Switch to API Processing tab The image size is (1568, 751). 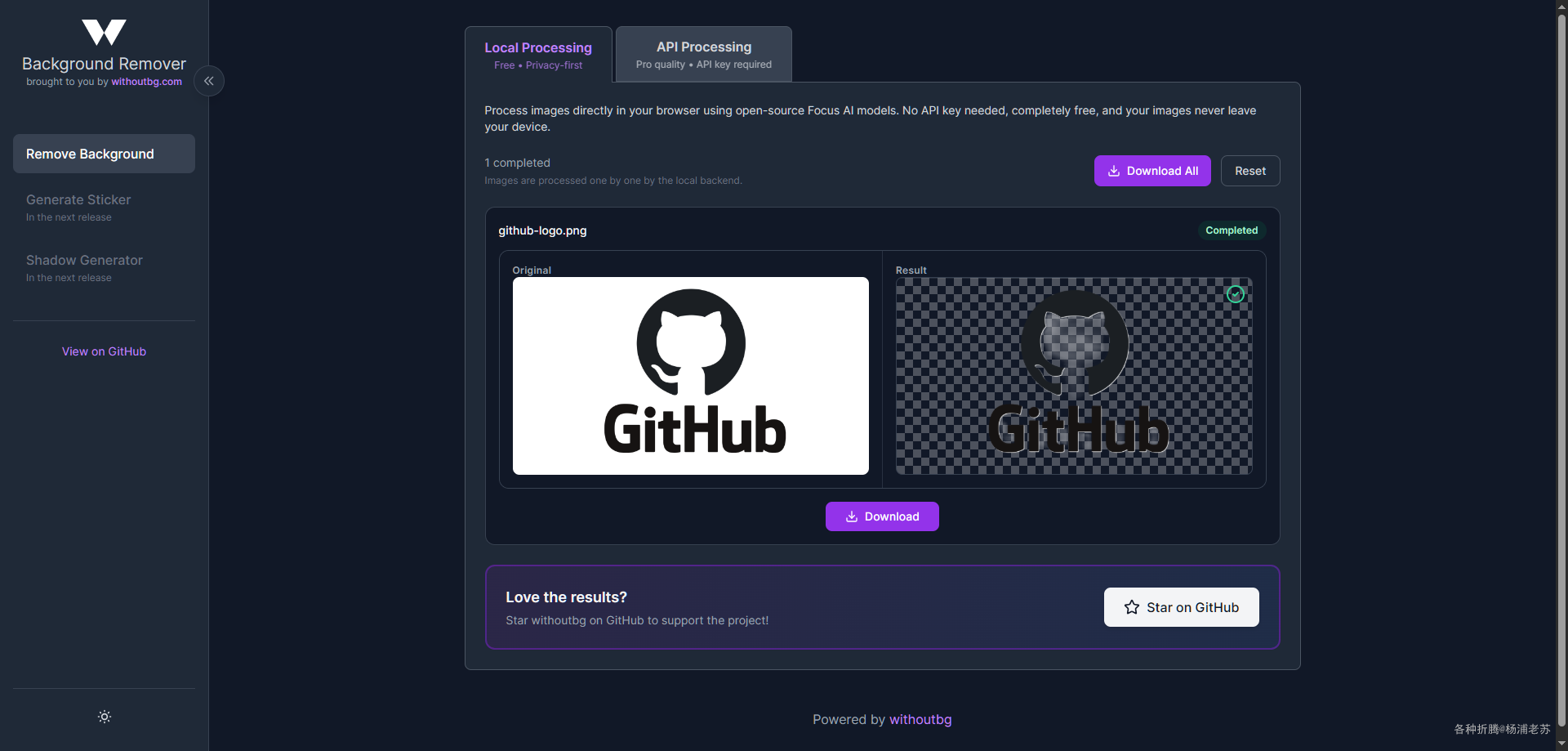click(704, 54)
